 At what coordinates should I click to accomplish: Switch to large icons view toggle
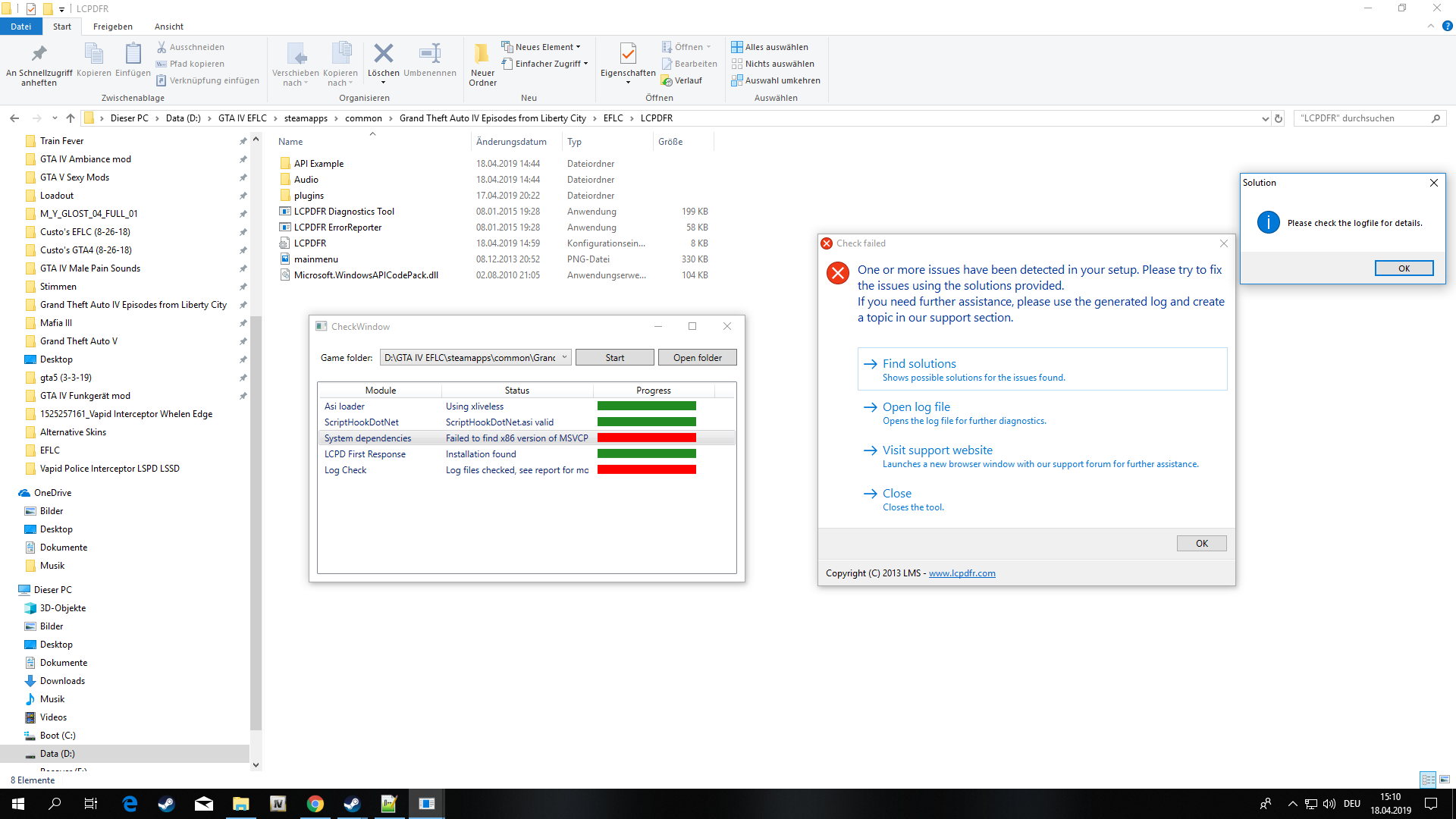[x=1445, y=780]
